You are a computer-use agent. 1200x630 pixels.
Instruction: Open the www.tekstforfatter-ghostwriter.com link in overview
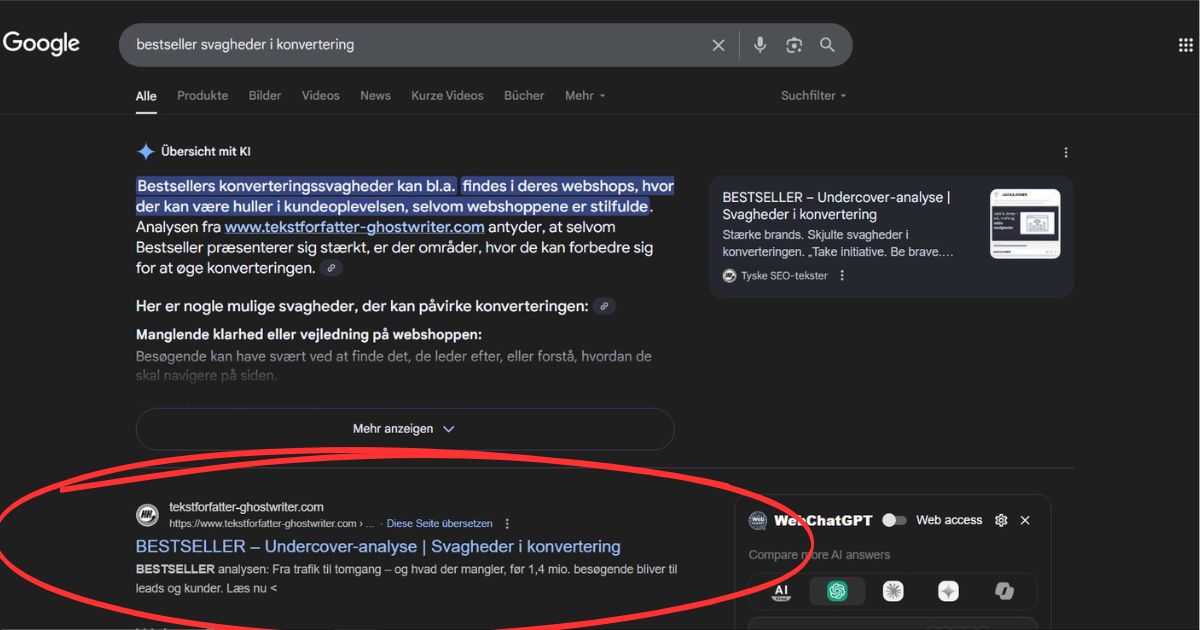pos(354,227)
